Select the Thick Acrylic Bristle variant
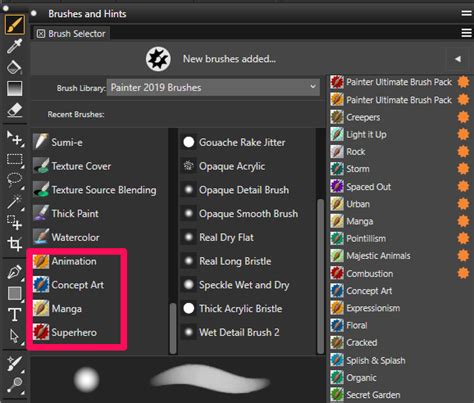This screenshot has height=403, width=474. pyautogui.click(x=248, y=309)
